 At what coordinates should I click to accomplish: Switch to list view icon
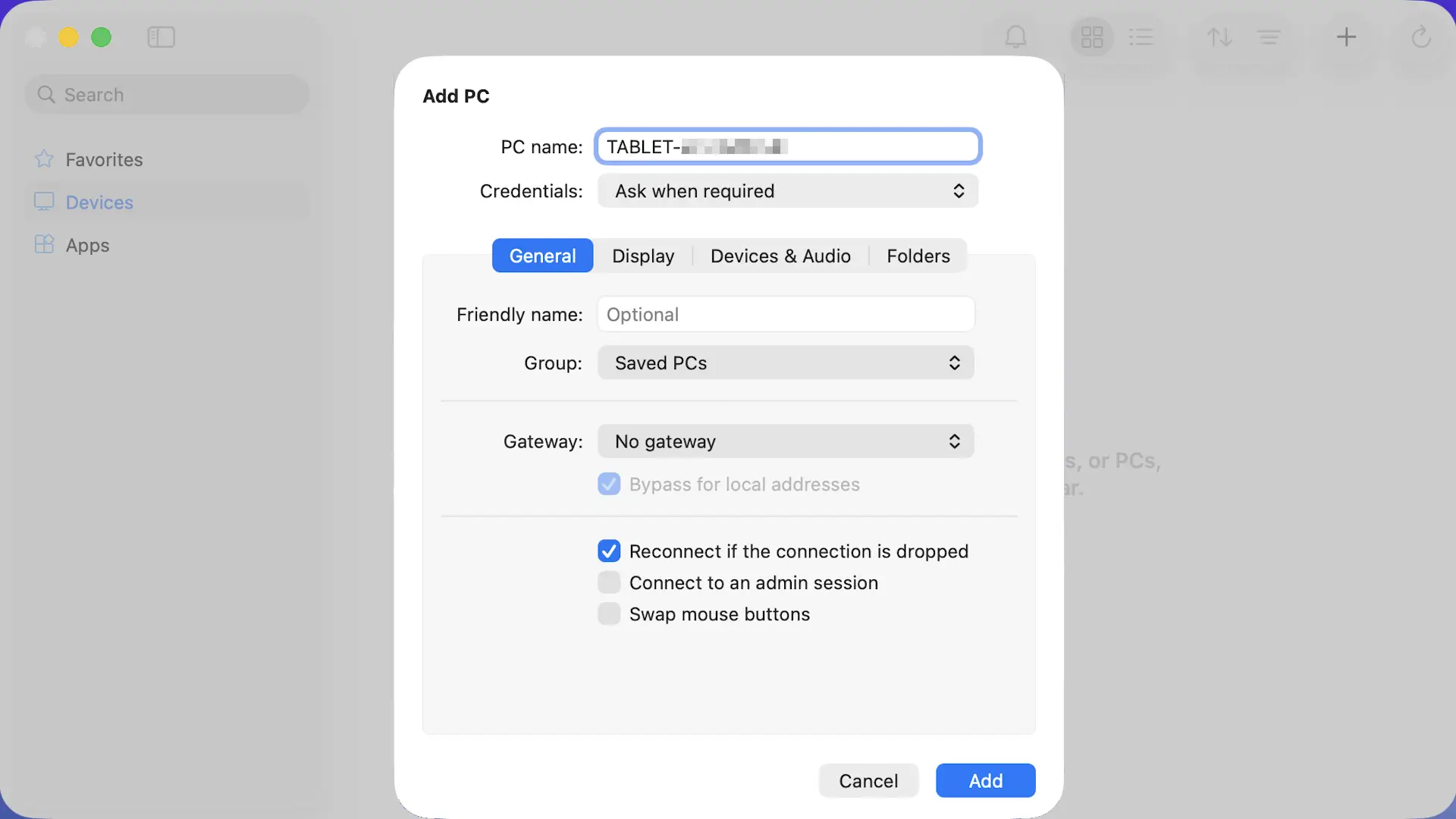(x=1141, y=37)
